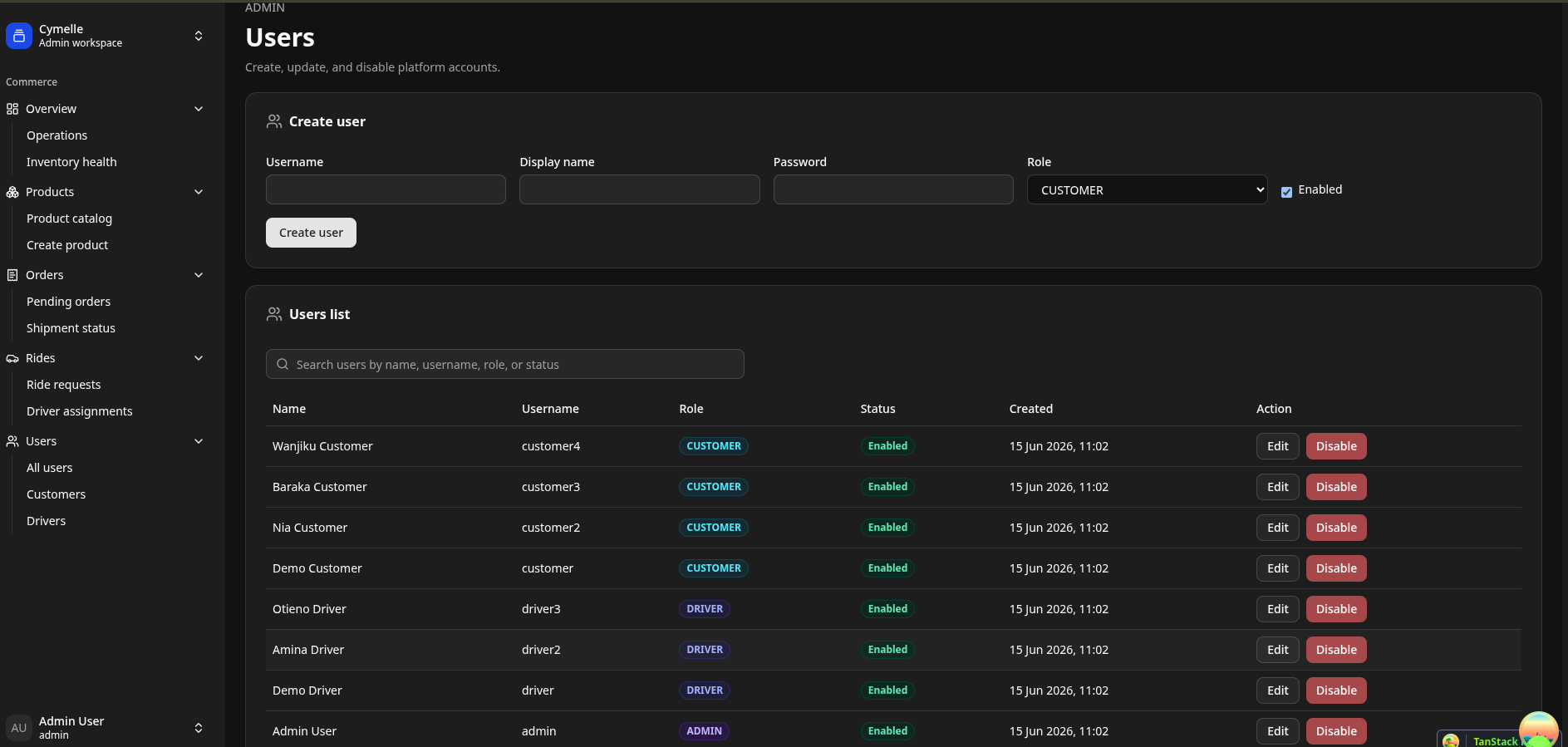Screen dimensions: 1568x747
Task: Click the Enabled status for Nia Customer
Action: (887, 528)
